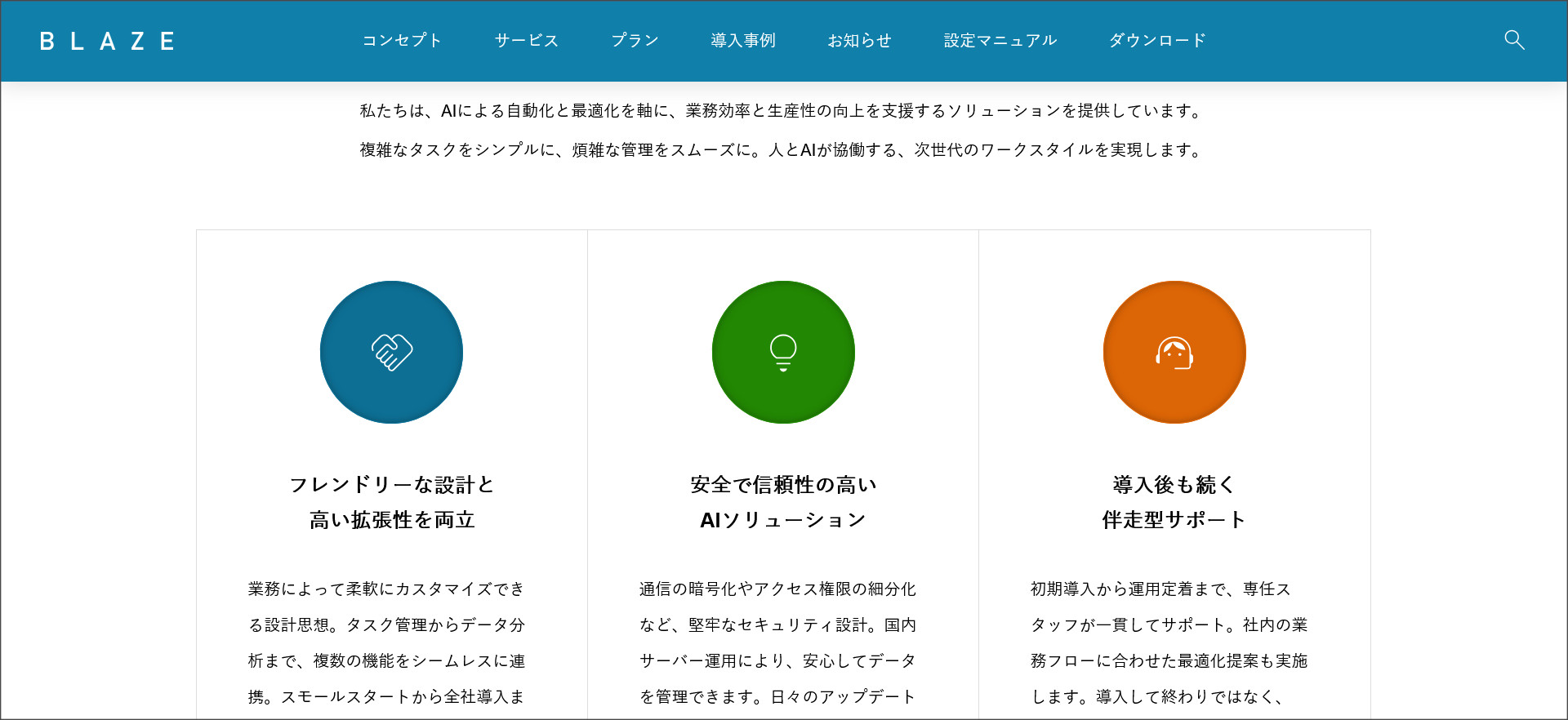Select お知らせ in the navigation bar

click(859, 40)
